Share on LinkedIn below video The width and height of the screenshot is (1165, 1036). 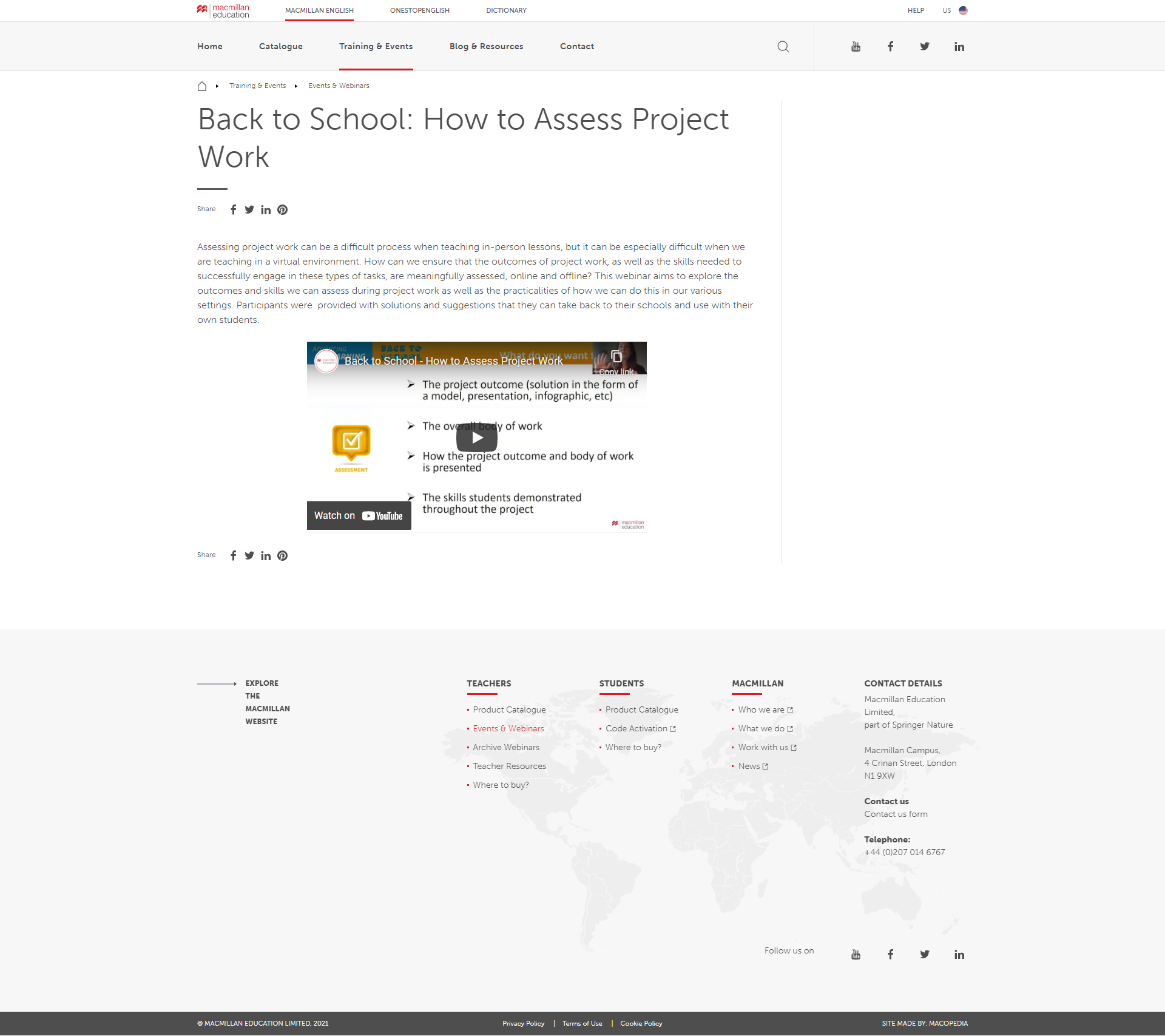(266, 556)
